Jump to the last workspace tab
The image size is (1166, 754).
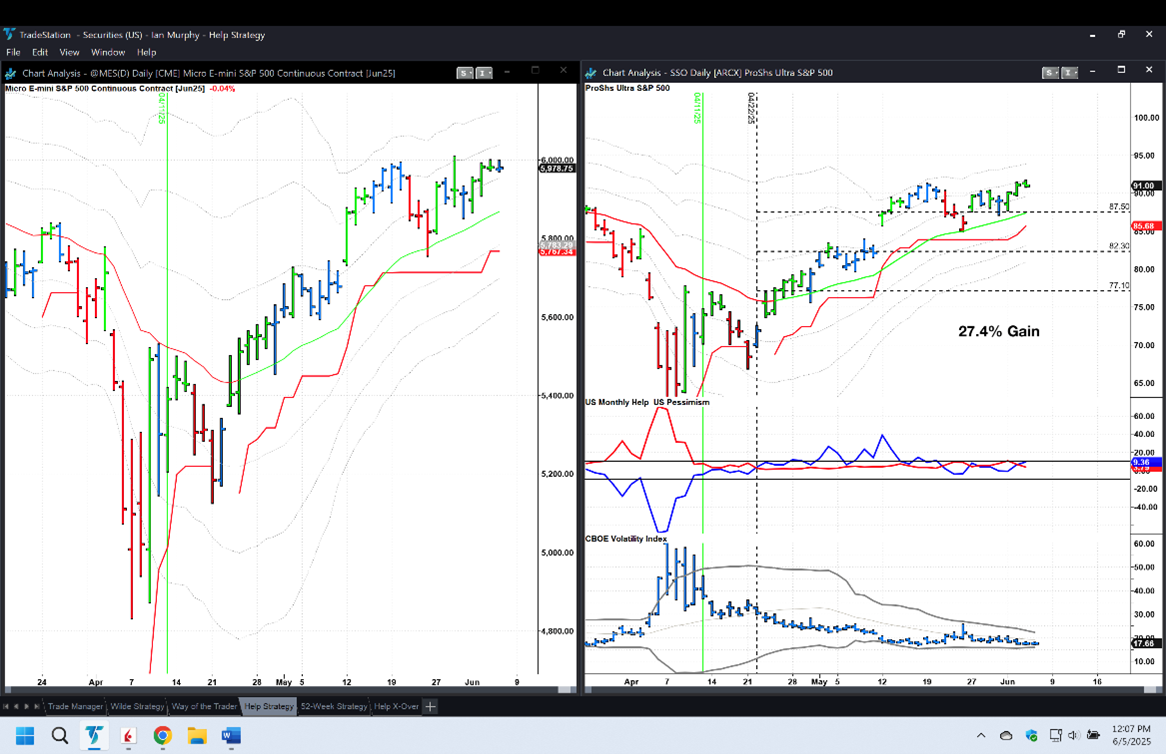37,706
